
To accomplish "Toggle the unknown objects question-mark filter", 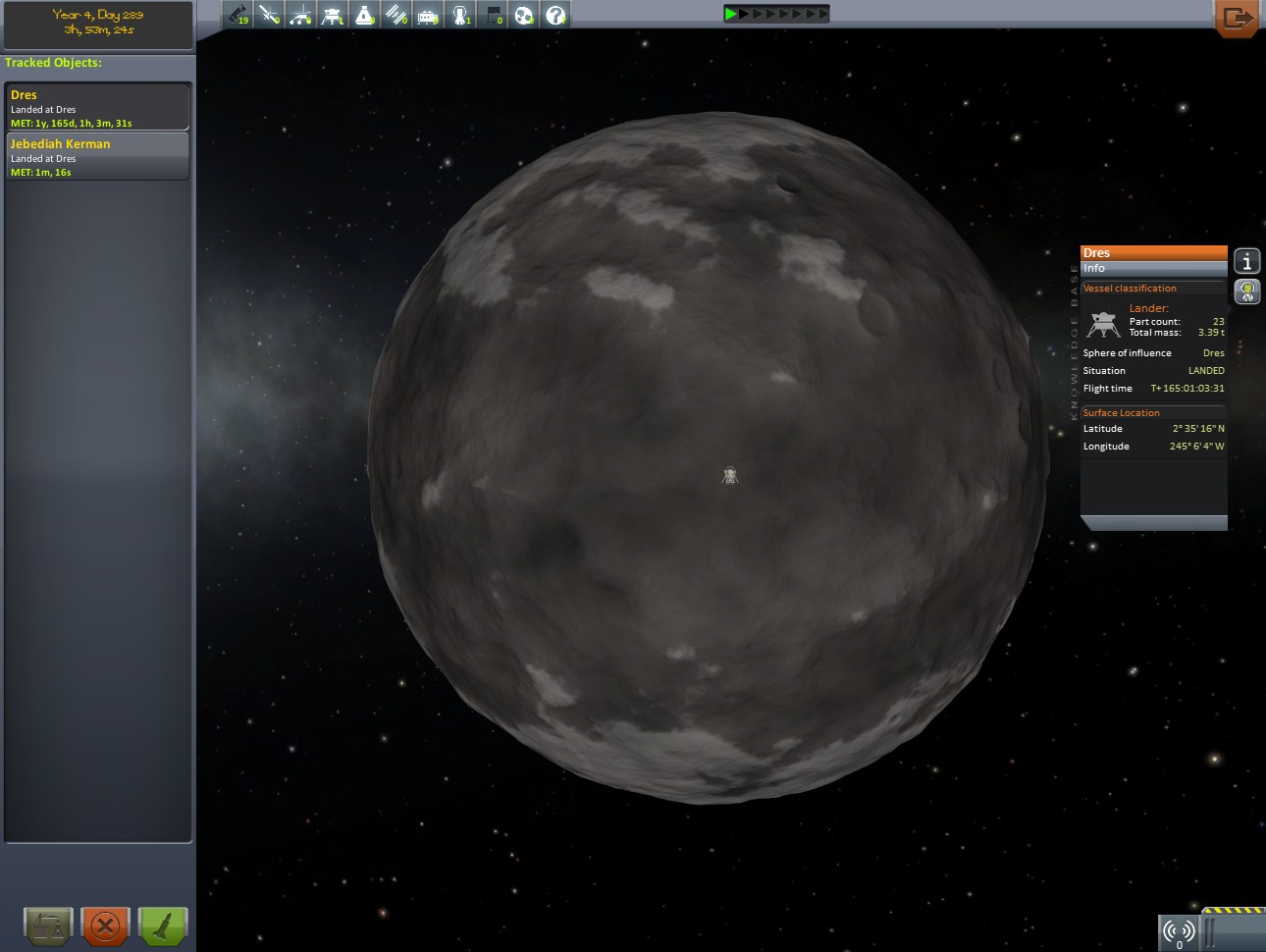I will tap(555, 15).
